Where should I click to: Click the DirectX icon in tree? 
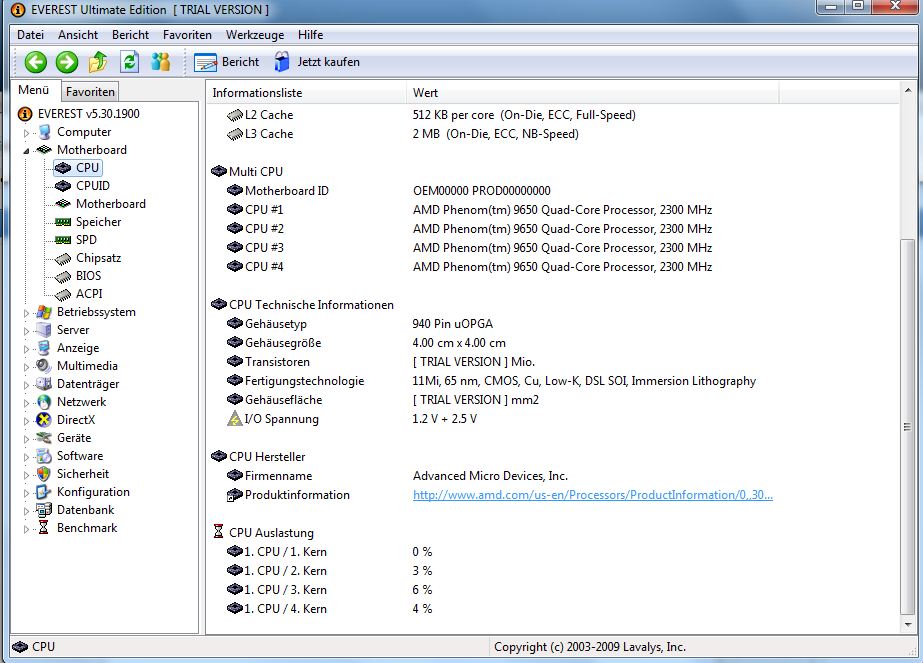click(x=44, y=420)
